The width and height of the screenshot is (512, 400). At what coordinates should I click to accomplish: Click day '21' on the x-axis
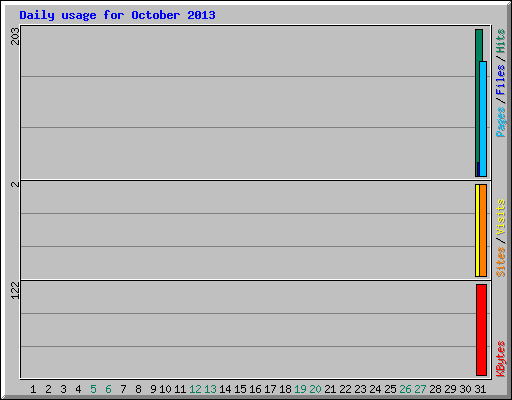pos(330,389)
